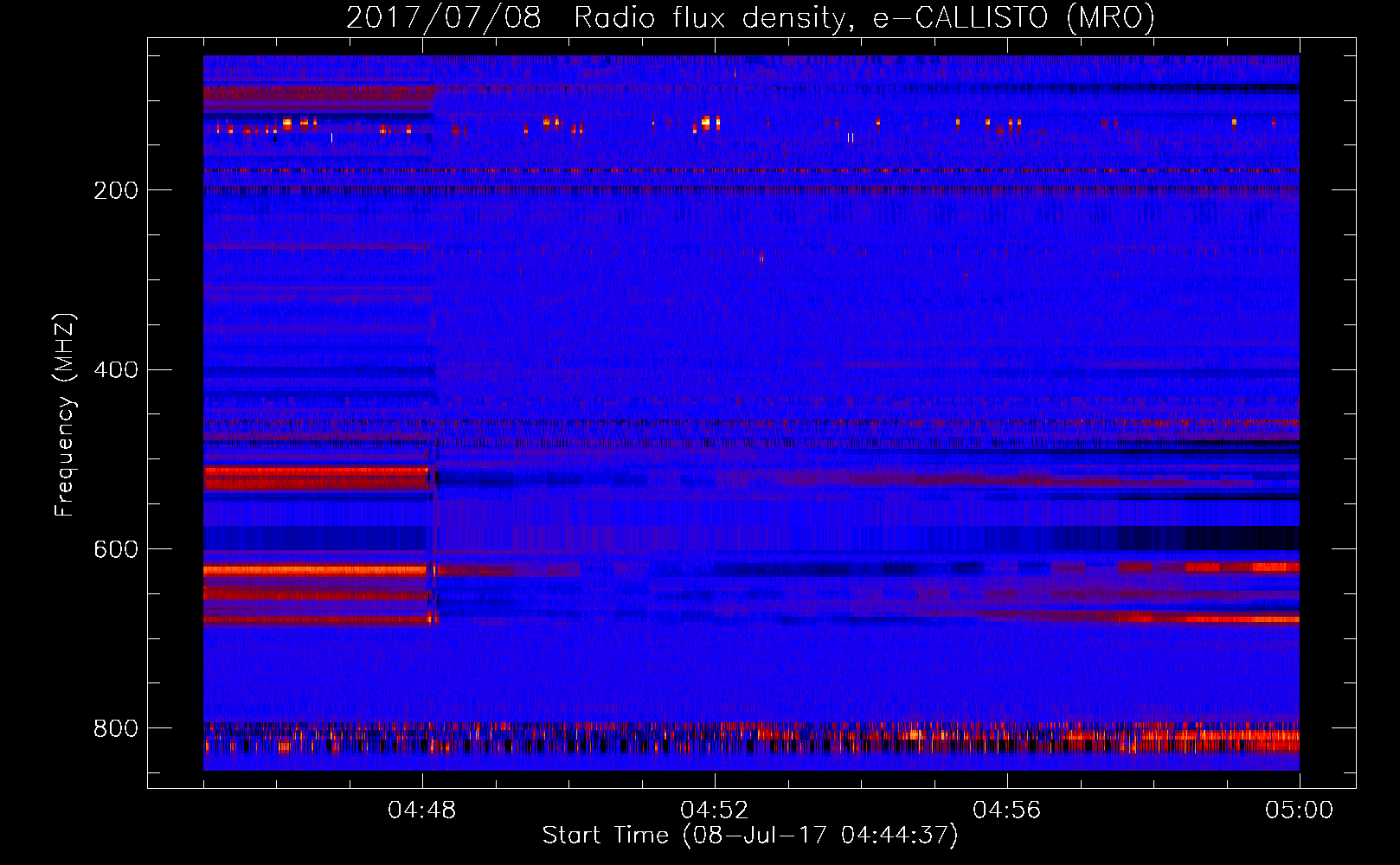Click the 800 frequency tick label
This screenshot has width=1400, height=865.
(x=116, y=728)
